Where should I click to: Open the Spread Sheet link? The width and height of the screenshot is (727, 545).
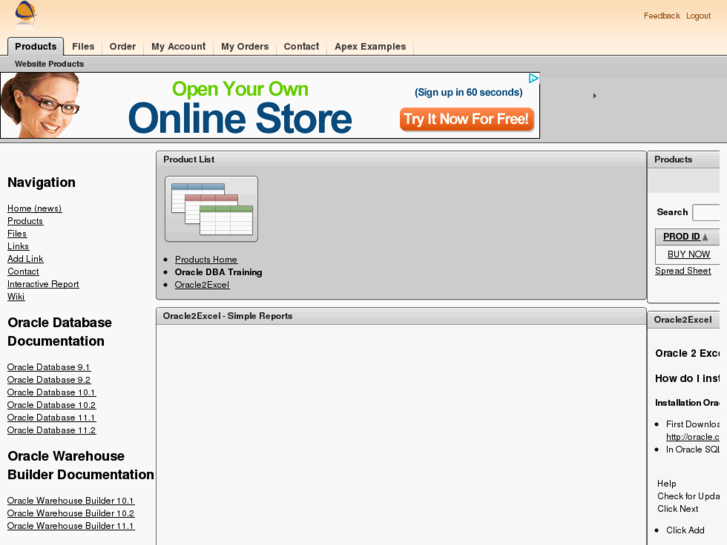(682, 270)
